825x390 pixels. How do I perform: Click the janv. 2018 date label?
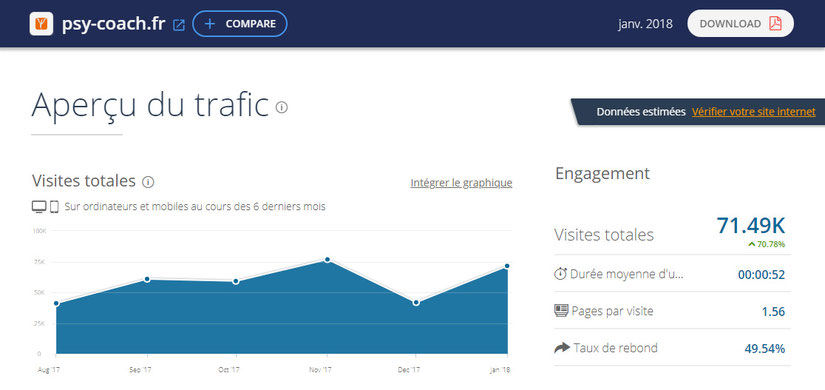click(x=645, y=24)
